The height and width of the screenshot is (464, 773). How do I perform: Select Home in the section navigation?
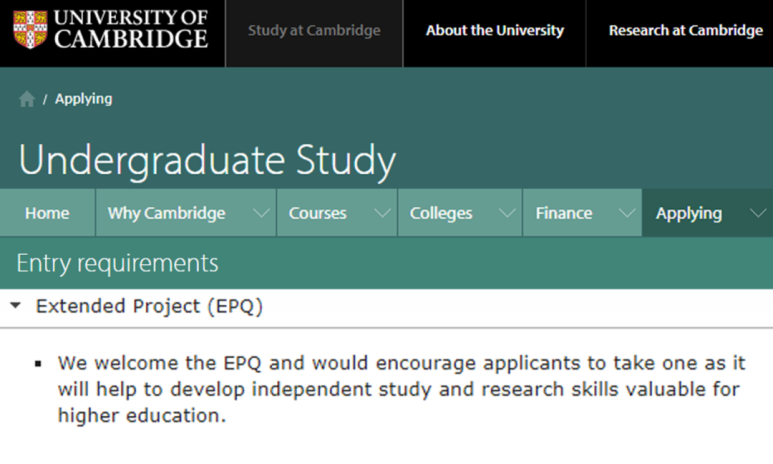pos(47,213)
